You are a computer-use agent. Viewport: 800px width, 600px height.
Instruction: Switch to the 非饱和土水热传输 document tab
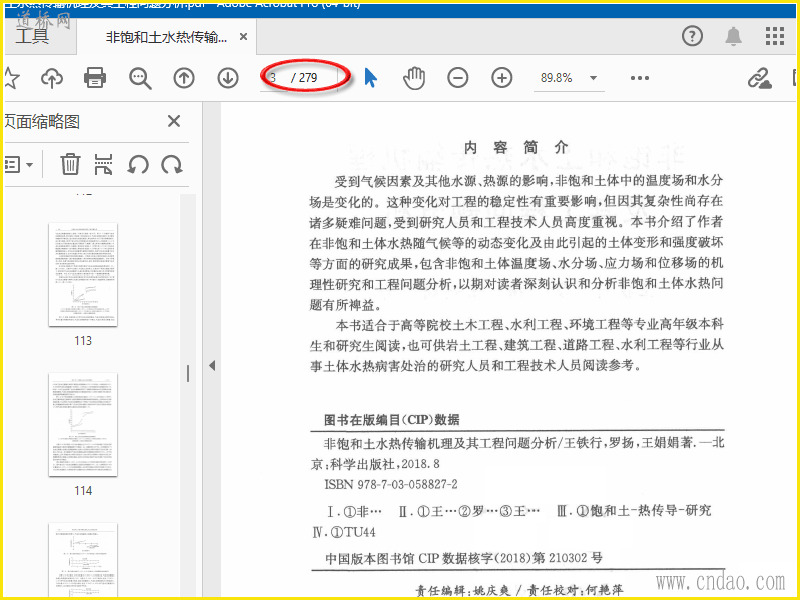coord(166,37)
